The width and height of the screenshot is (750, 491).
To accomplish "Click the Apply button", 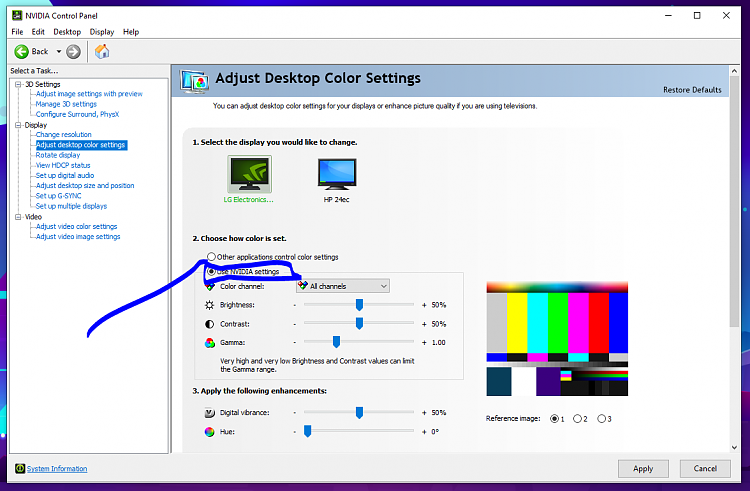I will click(643, 469).
